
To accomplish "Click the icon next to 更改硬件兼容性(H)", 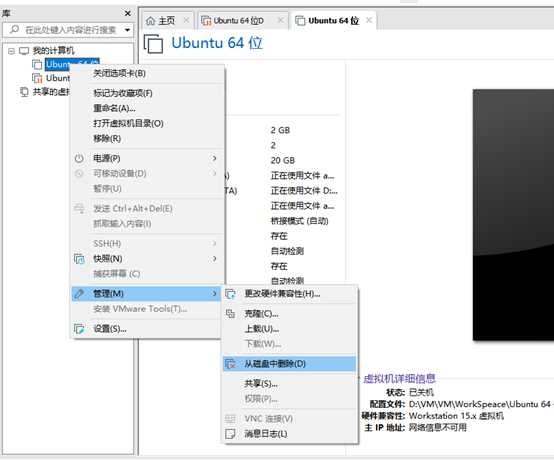I will coord(230,294).
